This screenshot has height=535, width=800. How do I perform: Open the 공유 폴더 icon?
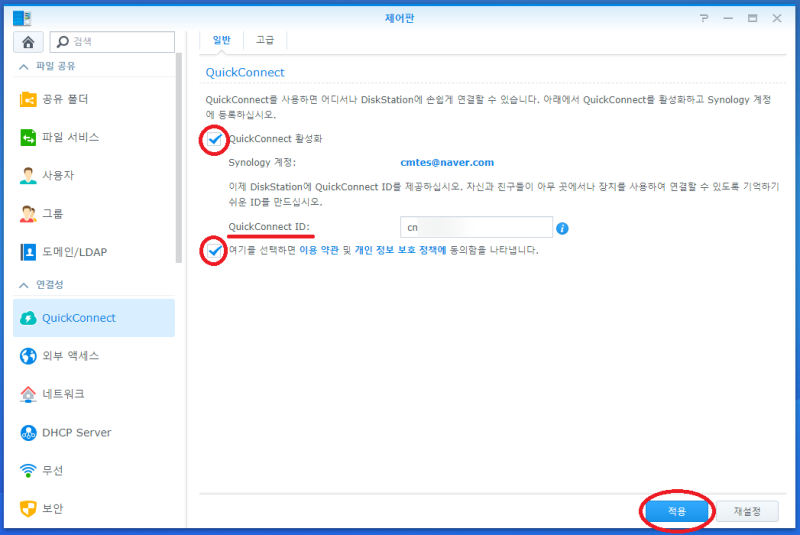tap(28, 99)
